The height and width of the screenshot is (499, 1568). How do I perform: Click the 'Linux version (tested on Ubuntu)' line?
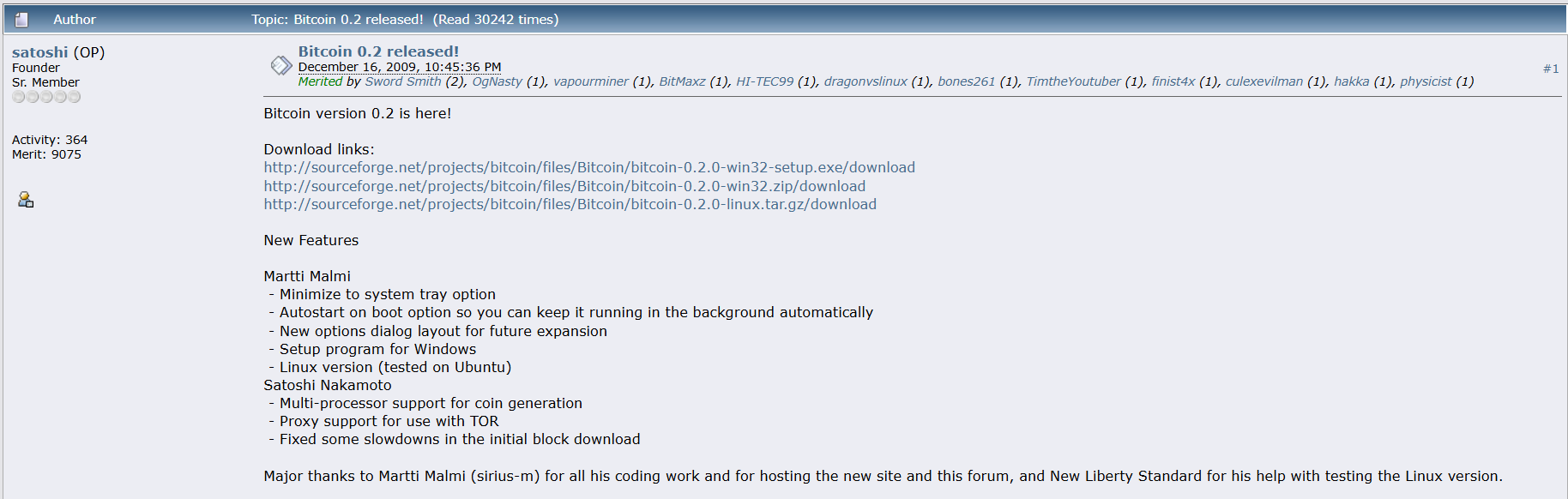click(390, 367)
